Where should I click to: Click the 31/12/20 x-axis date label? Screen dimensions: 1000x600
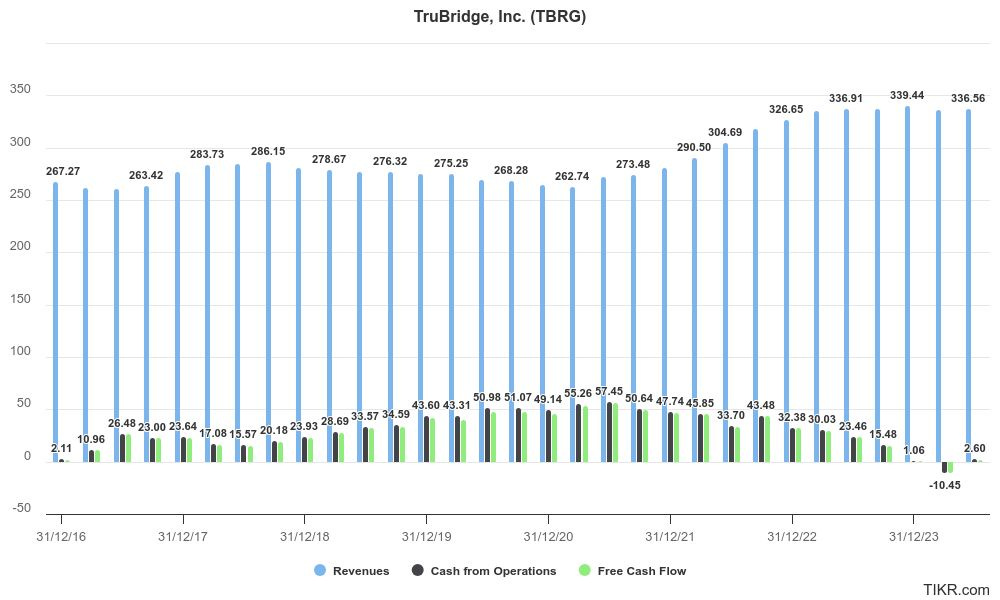(548, 537)
